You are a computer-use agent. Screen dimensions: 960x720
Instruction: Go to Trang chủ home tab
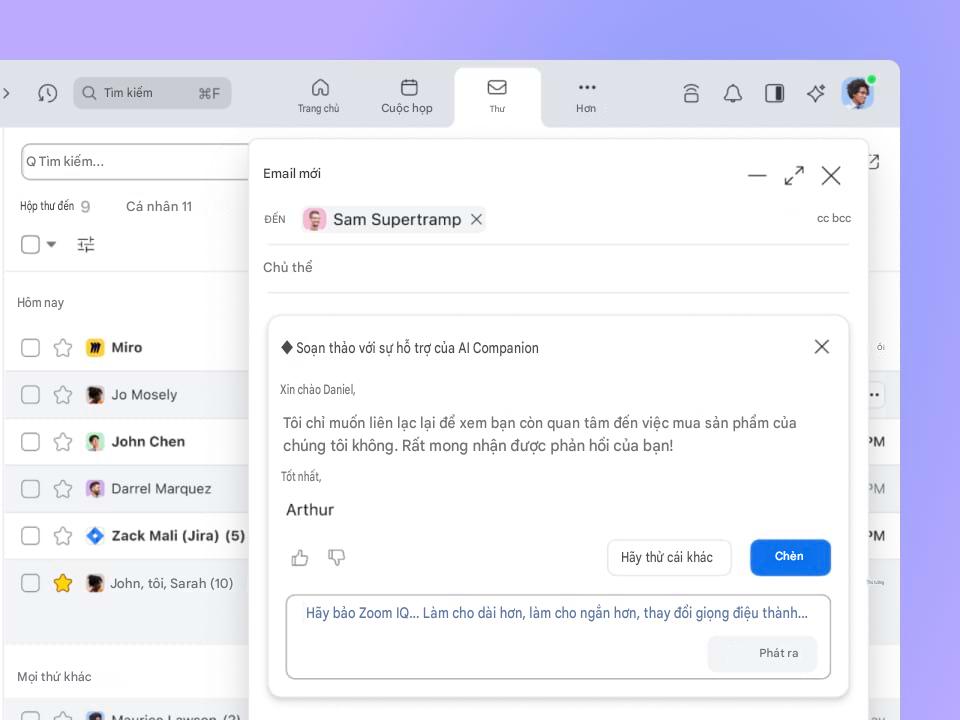point(319,97)
